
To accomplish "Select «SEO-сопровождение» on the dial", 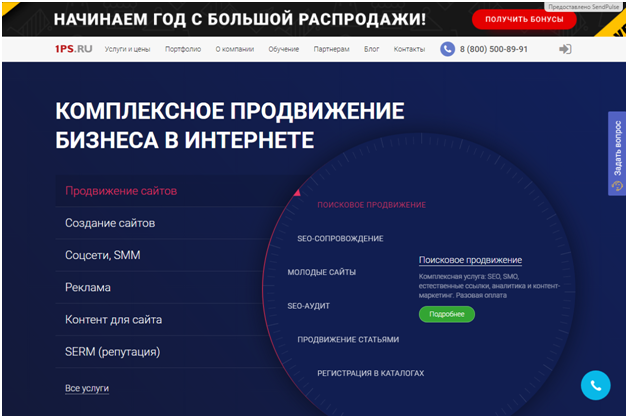I will point(340,239).
